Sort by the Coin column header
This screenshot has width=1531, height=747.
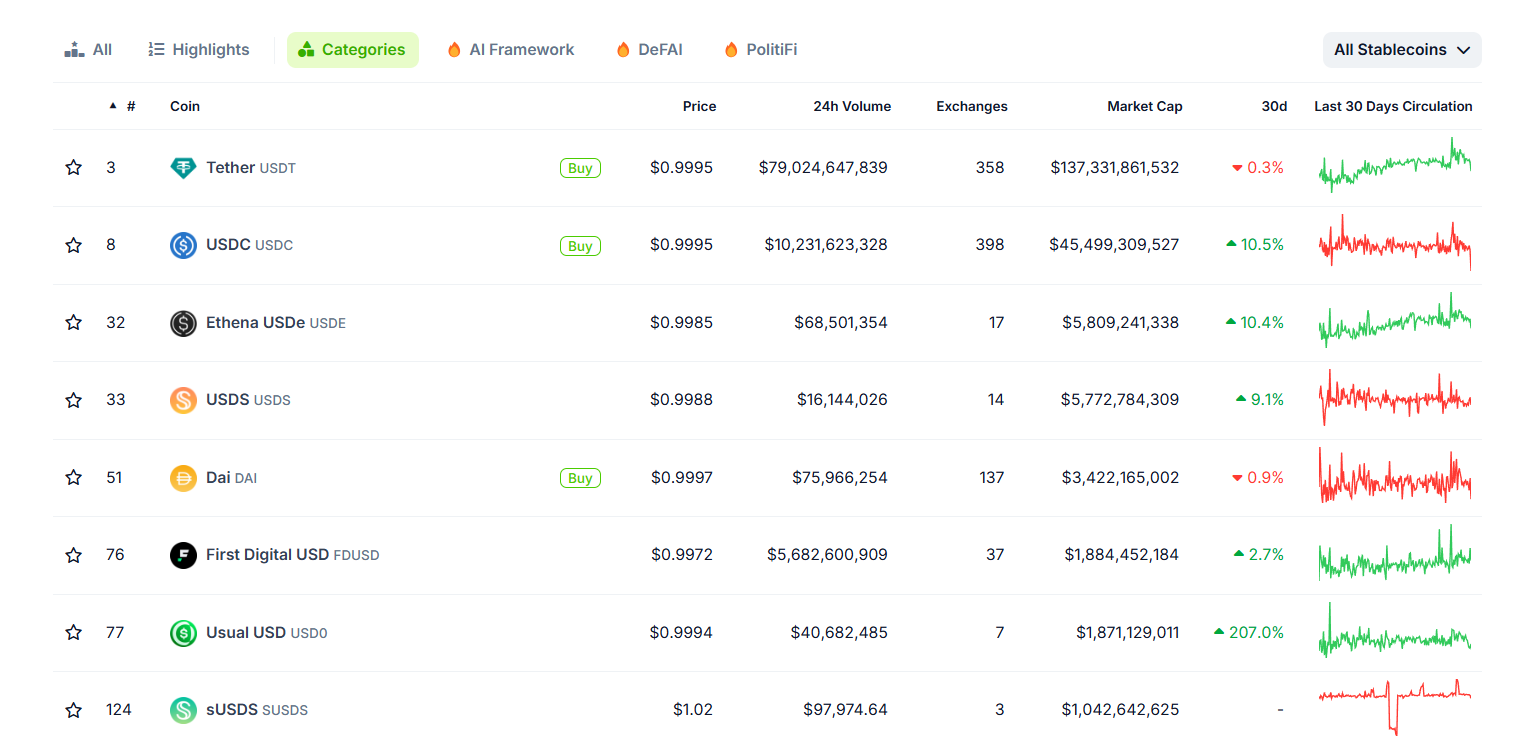point(185,106)
